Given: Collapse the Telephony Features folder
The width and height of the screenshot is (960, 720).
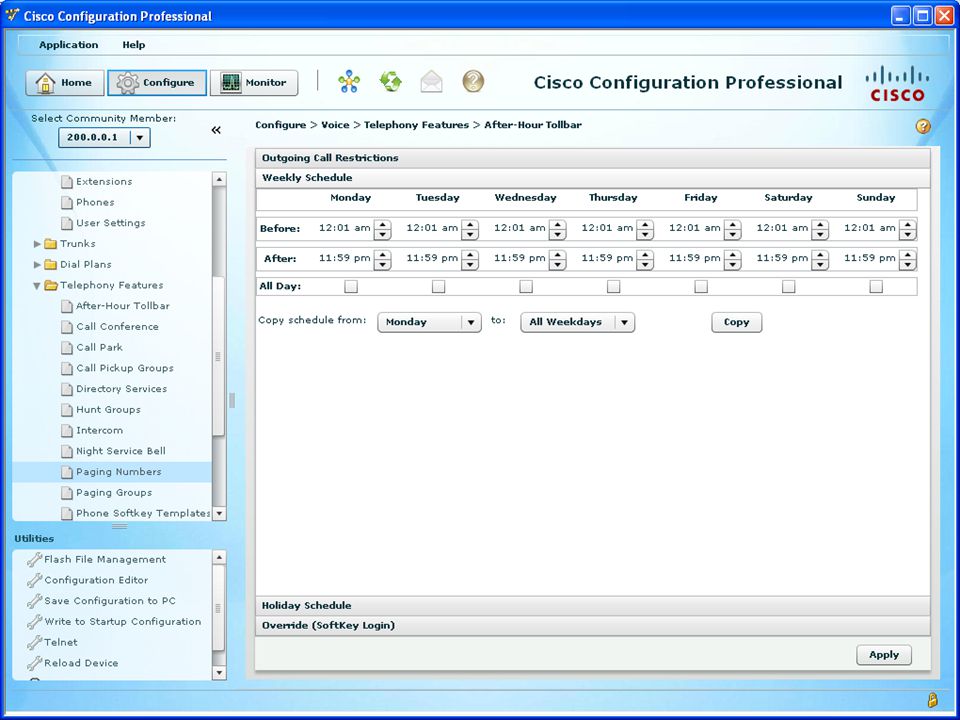Looking at the screenshot, I should (37, 285).
